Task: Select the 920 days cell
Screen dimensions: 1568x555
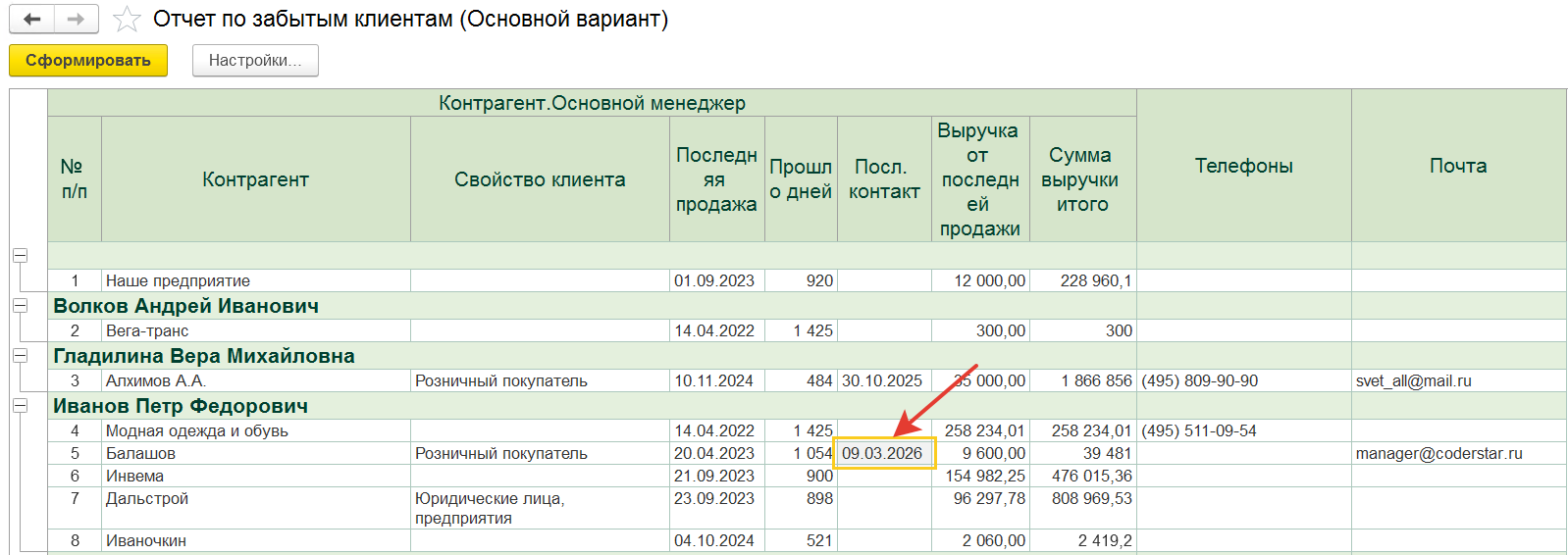Action: click(x=801, y=280)
